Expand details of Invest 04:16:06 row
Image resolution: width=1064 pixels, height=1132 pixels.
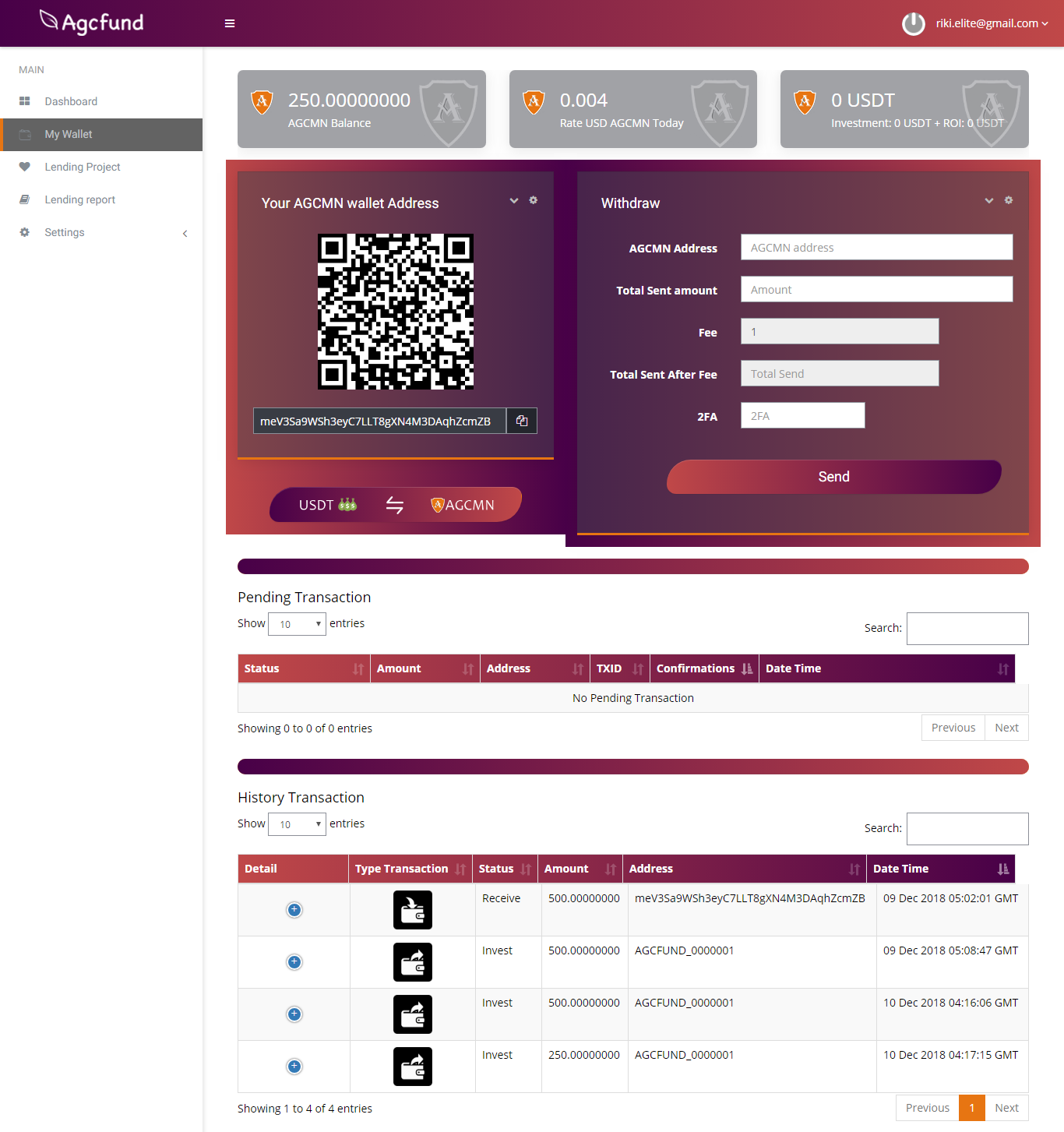point(294,1014)
